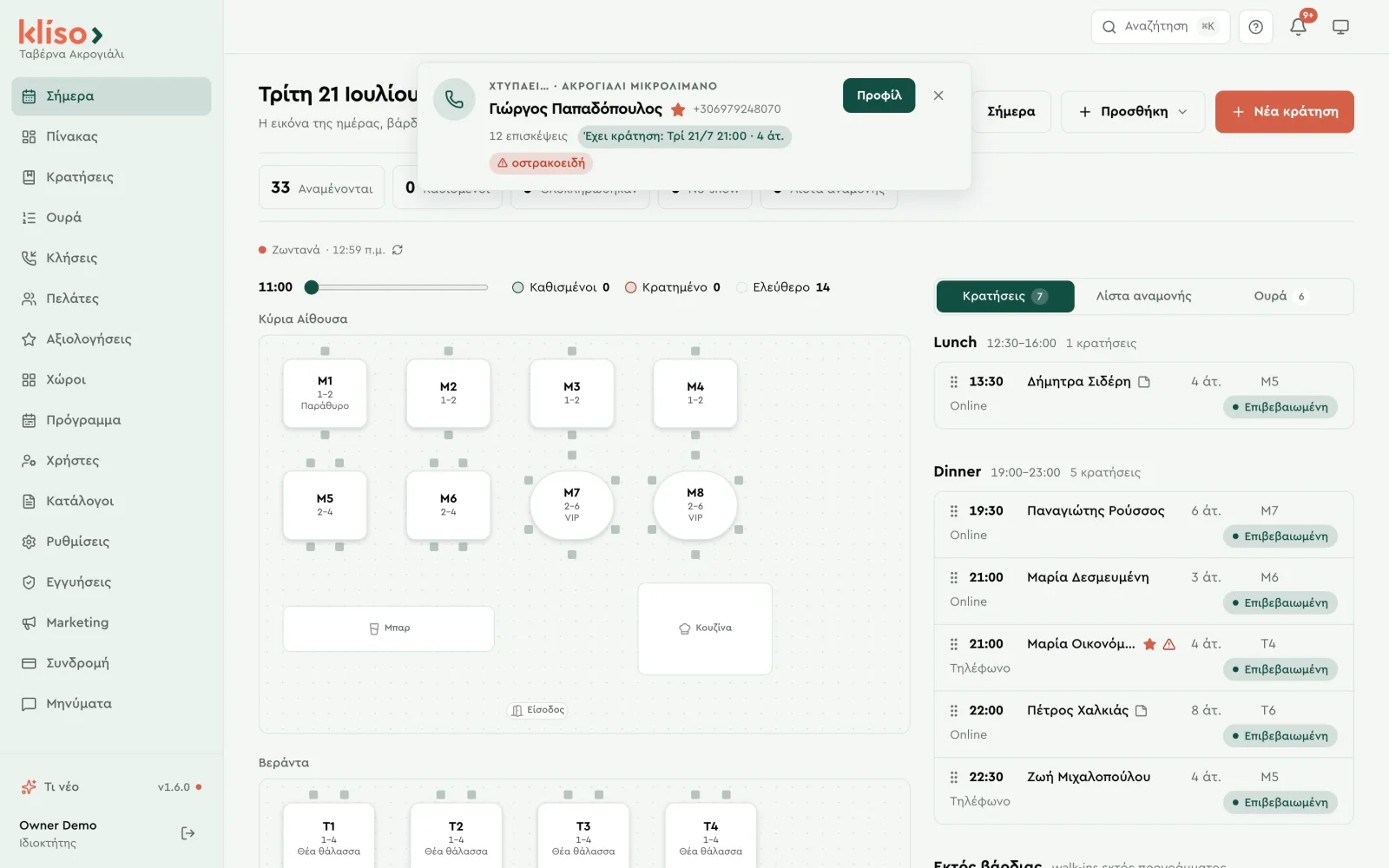This screenshot has height=868, width=1389.
Task: Click the Τι νέο sparkle icon
Action: [29, 787]
